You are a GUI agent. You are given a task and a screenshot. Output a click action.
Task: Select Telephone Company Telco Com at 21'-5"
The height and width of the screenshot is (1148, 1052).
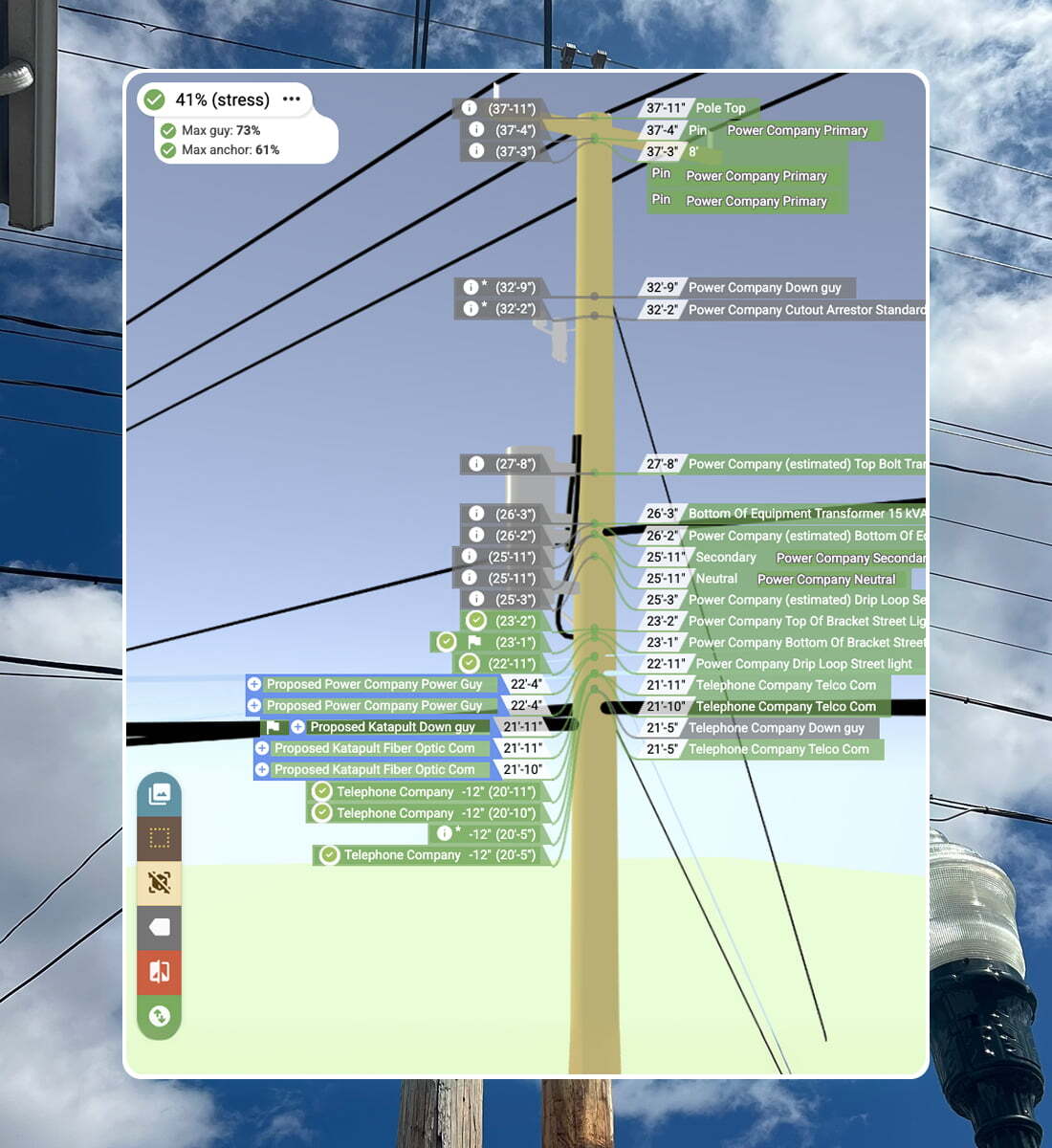(778, 749)
